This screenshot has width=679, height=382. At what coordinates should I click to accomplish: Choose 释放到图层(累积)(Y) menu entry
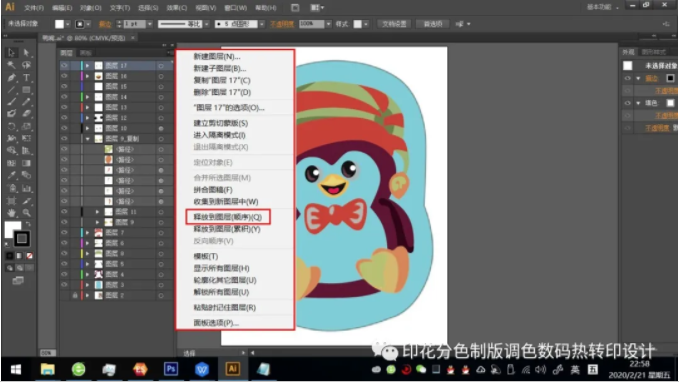pyautogui.click(x=227, y=229)
